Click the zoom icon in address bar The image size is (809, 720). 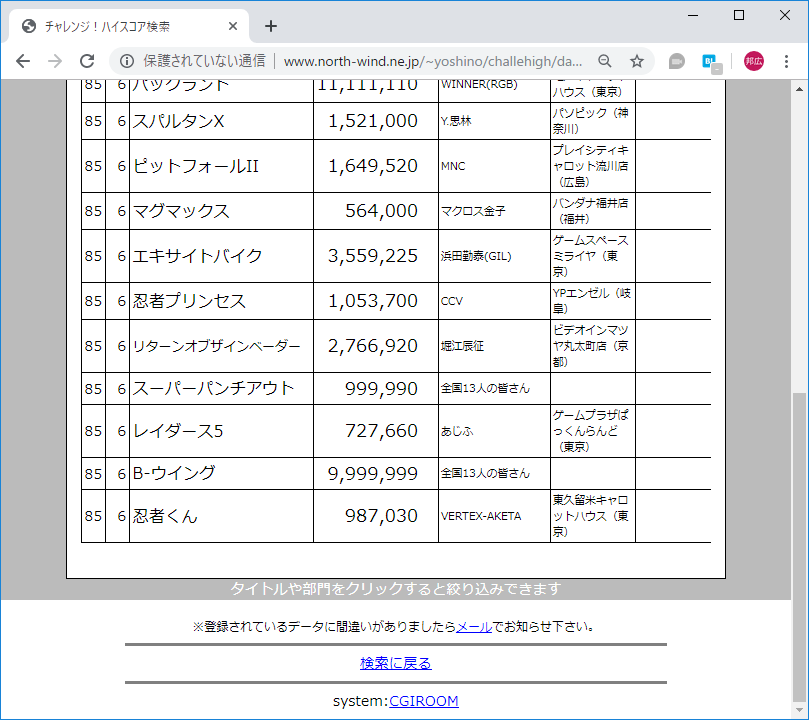coord(604,60)
